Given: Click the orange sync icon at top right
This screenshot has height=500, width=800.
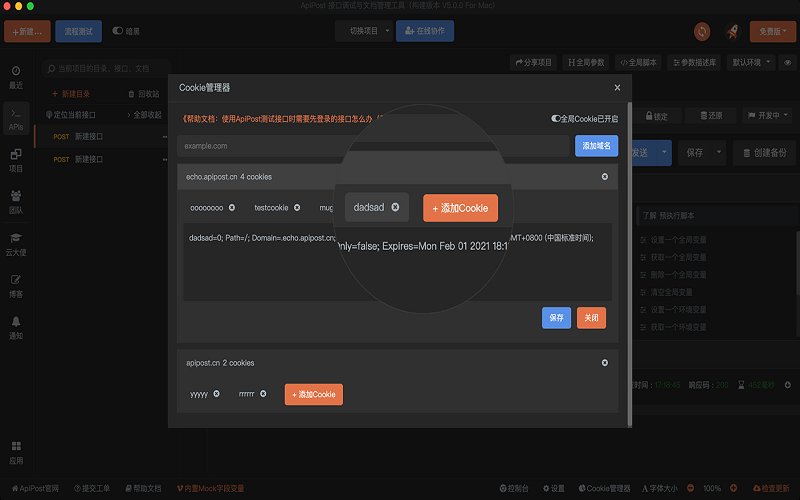Looking at the screenshot, I should [702, 32].
